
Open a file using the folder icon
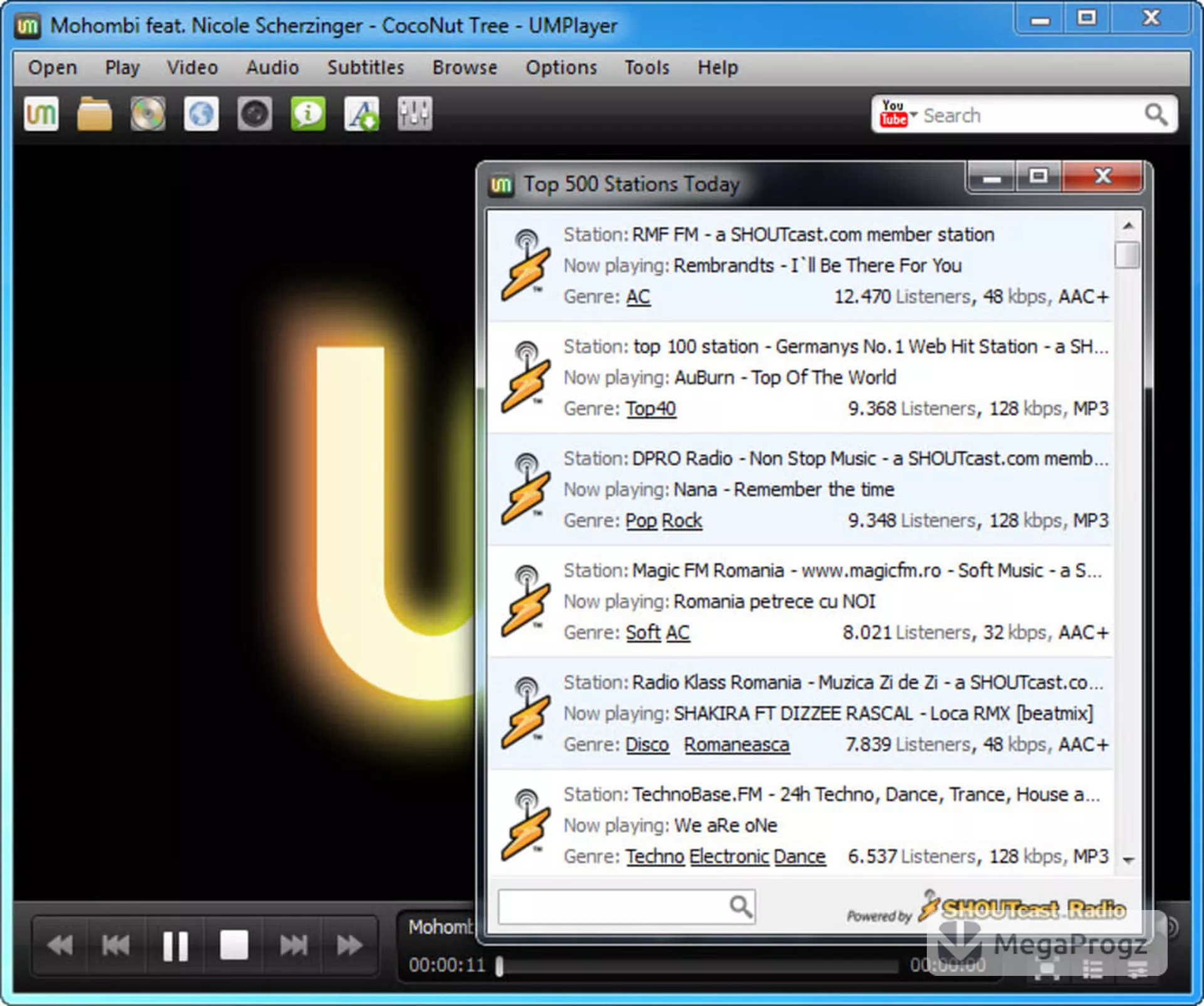95,114
